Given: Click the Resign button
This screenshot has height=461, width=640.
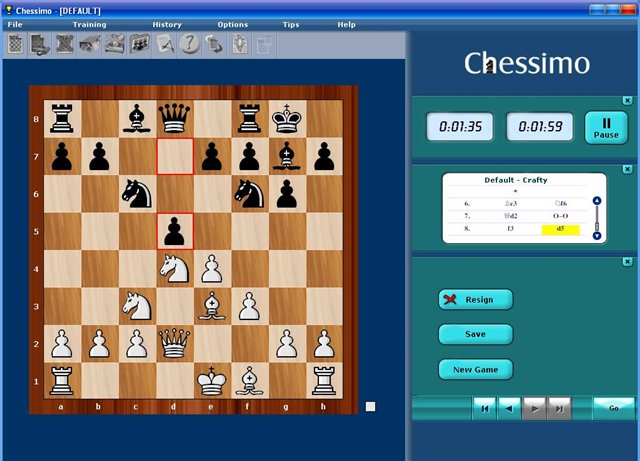Looking at the screenshot, I should pyautogui.click(x=476, y=299).
